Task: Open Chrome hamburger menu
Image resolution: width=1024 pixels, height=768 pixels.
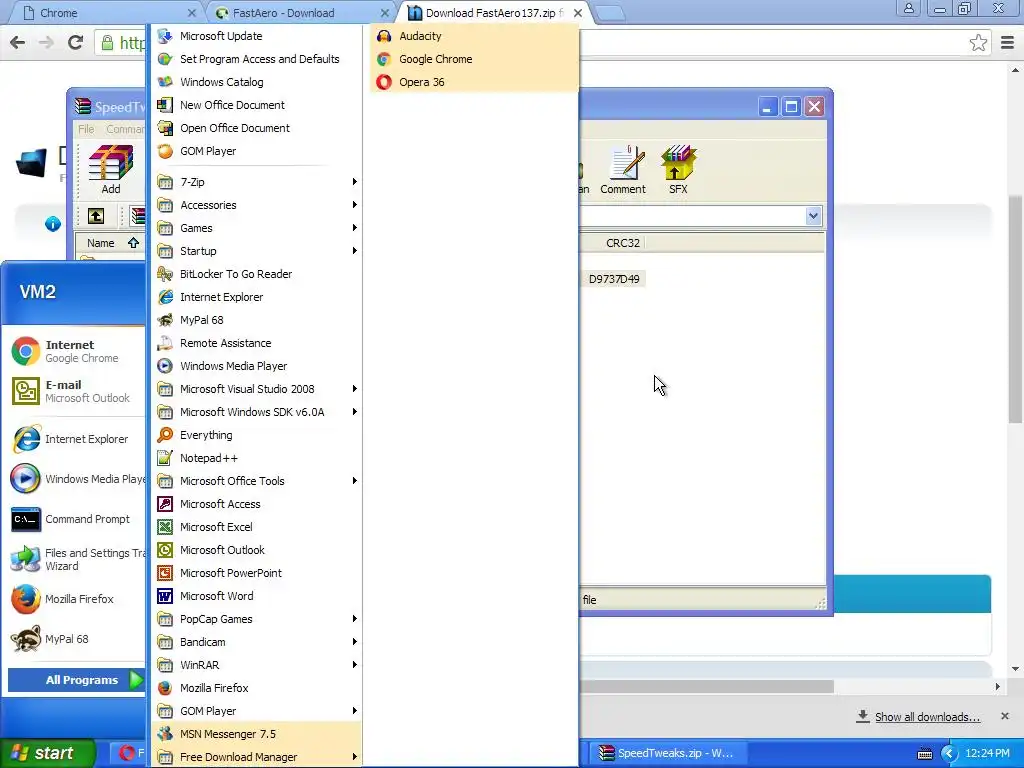Action: click(1007, 43)
